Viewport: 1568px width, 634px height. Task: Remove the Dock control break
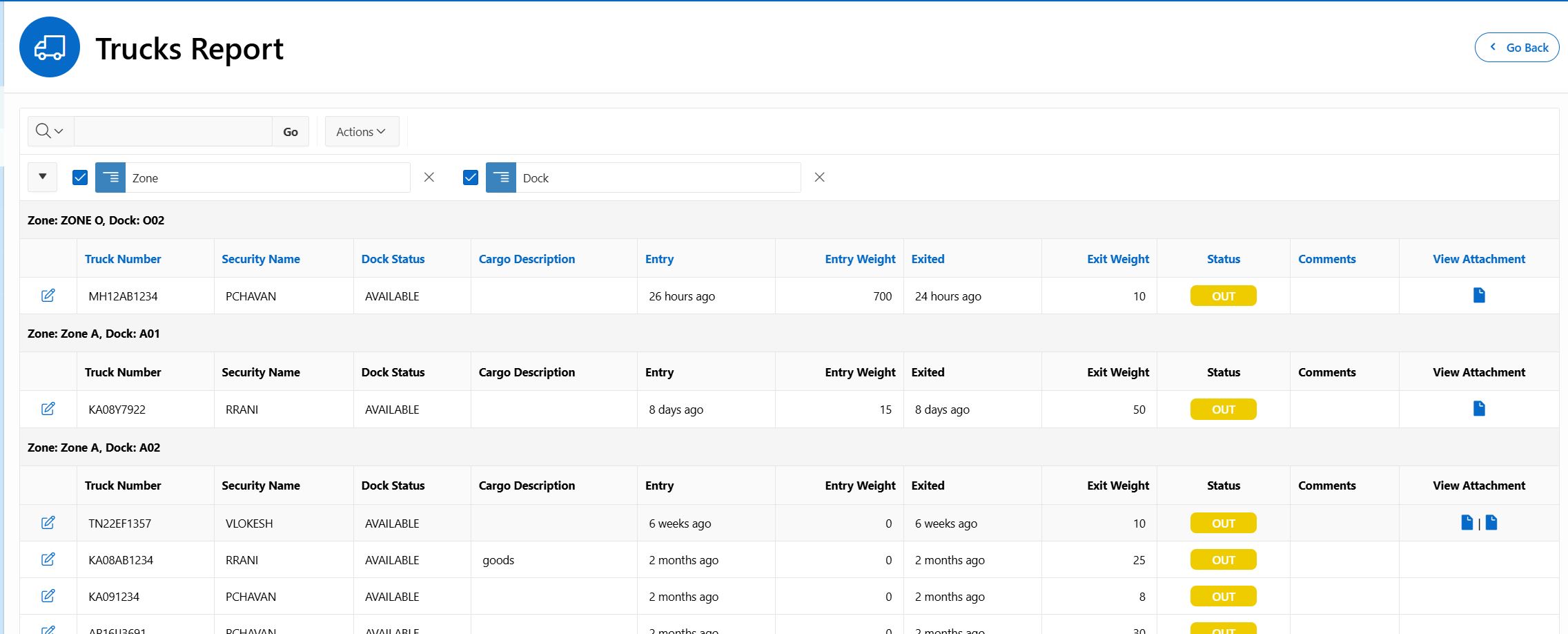click(819, 177)
